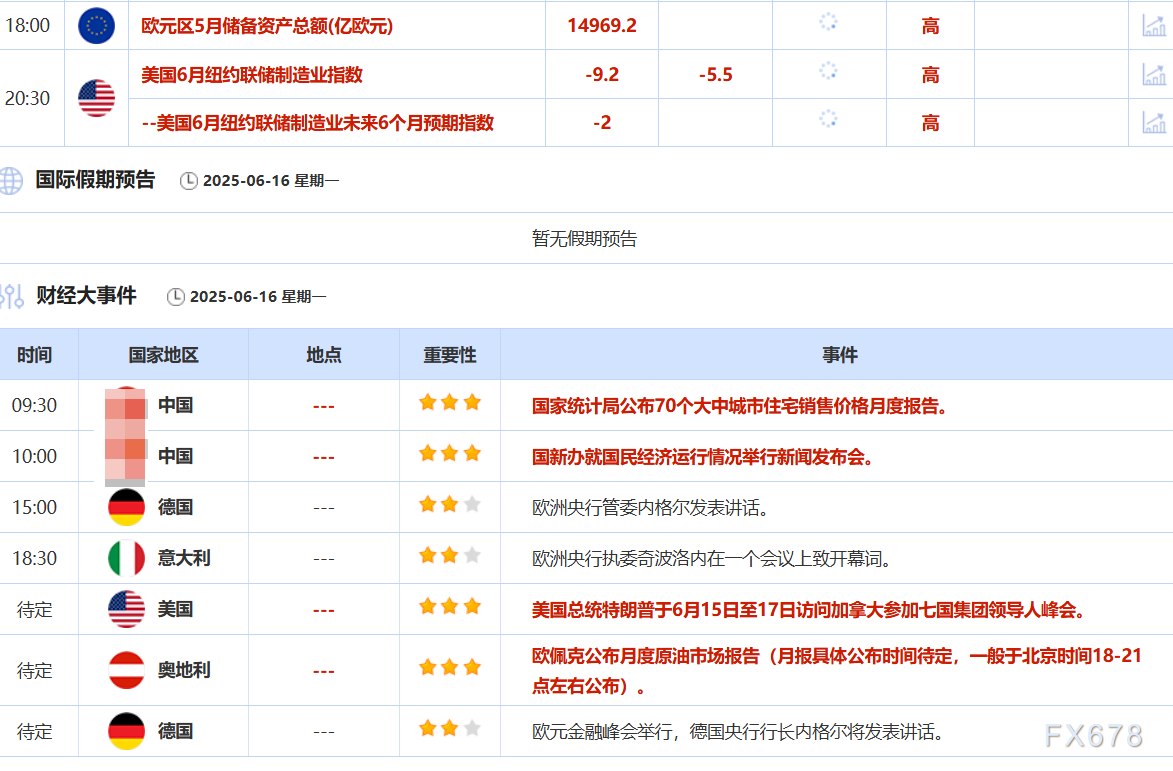The image size is (1173, 771).
Task: Click the chart icon beside 美国6月纽约联储制造业指数
Action: (1155, 73)
